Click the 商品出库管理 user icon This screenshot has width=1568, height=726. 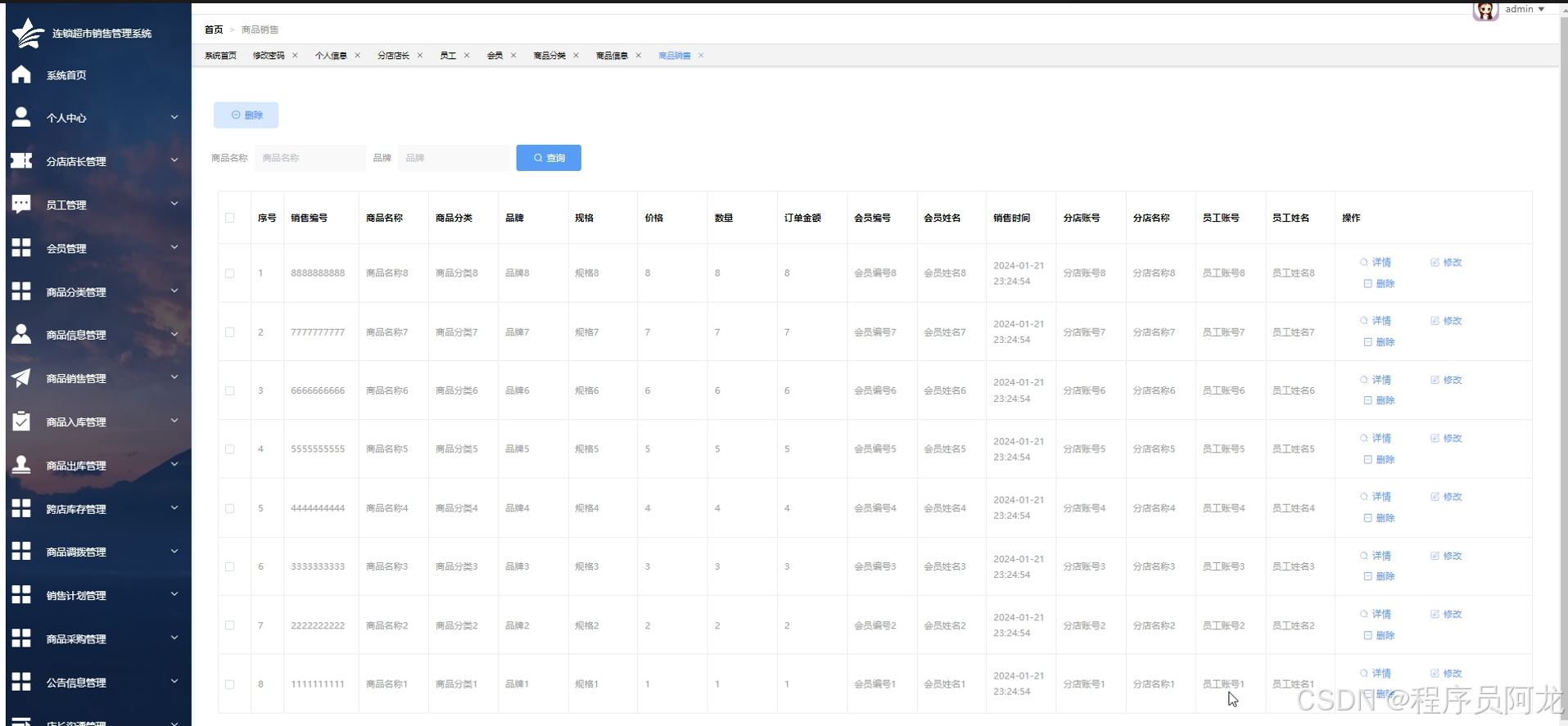[21, 464]
